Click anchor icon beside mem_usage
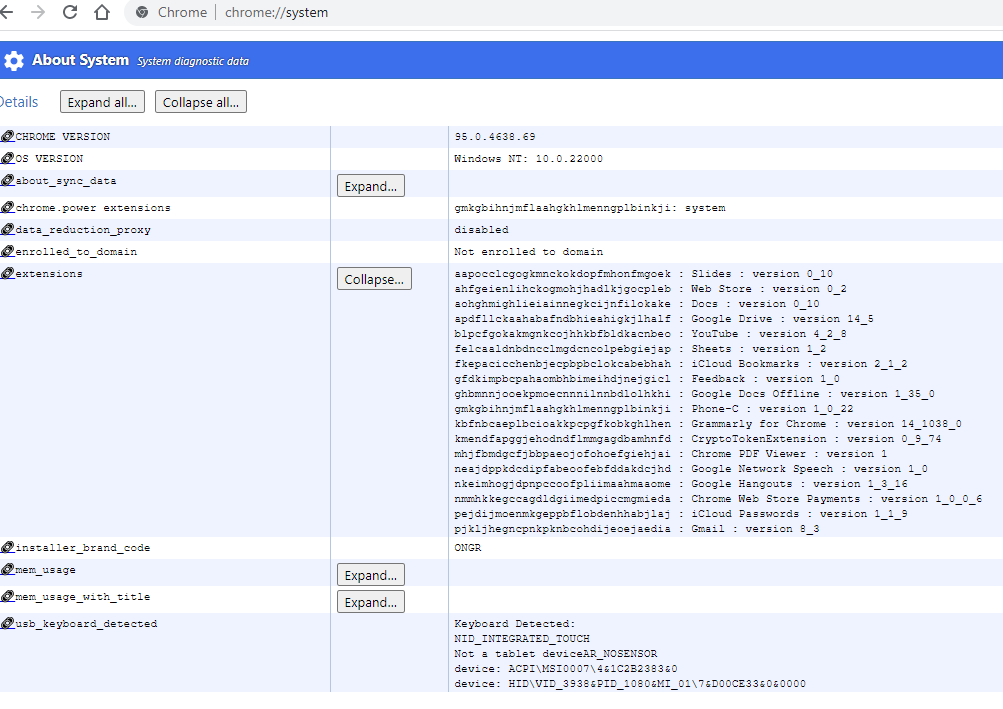Screen dimensions: 1003x709 [8, 569]
